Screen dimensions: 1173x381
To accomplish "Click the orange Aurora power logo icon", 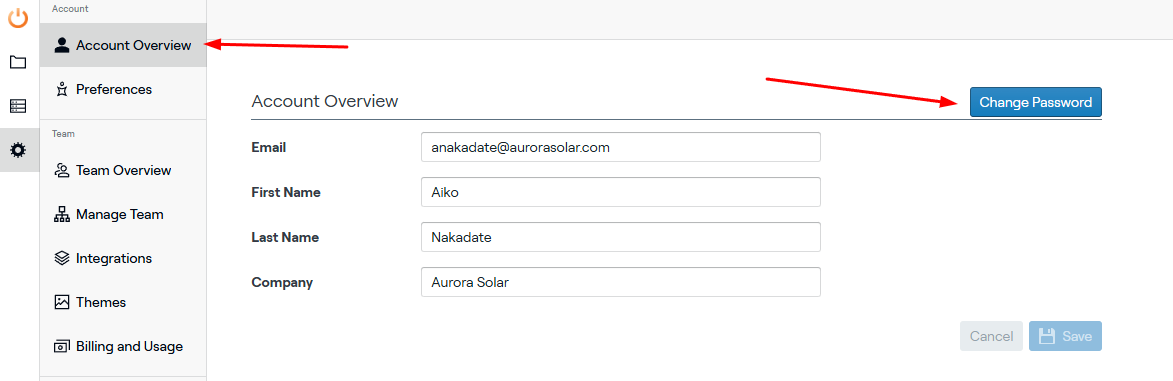I will pos(18,16).
